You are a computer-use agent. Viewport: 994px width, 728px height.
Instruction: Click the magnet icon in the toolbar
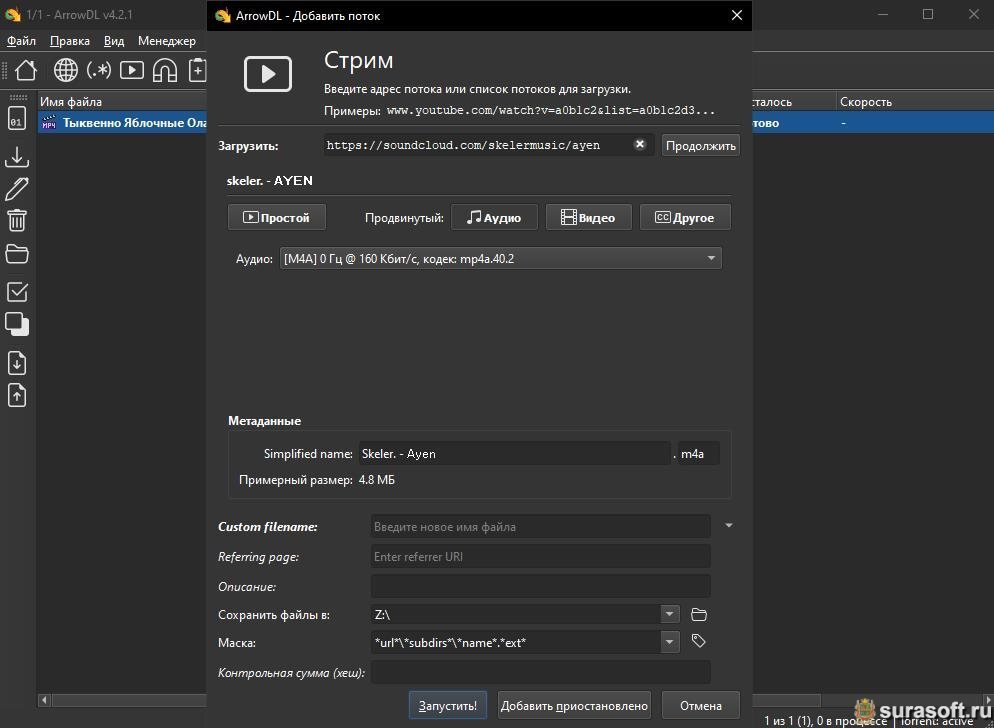click(165, 70)
